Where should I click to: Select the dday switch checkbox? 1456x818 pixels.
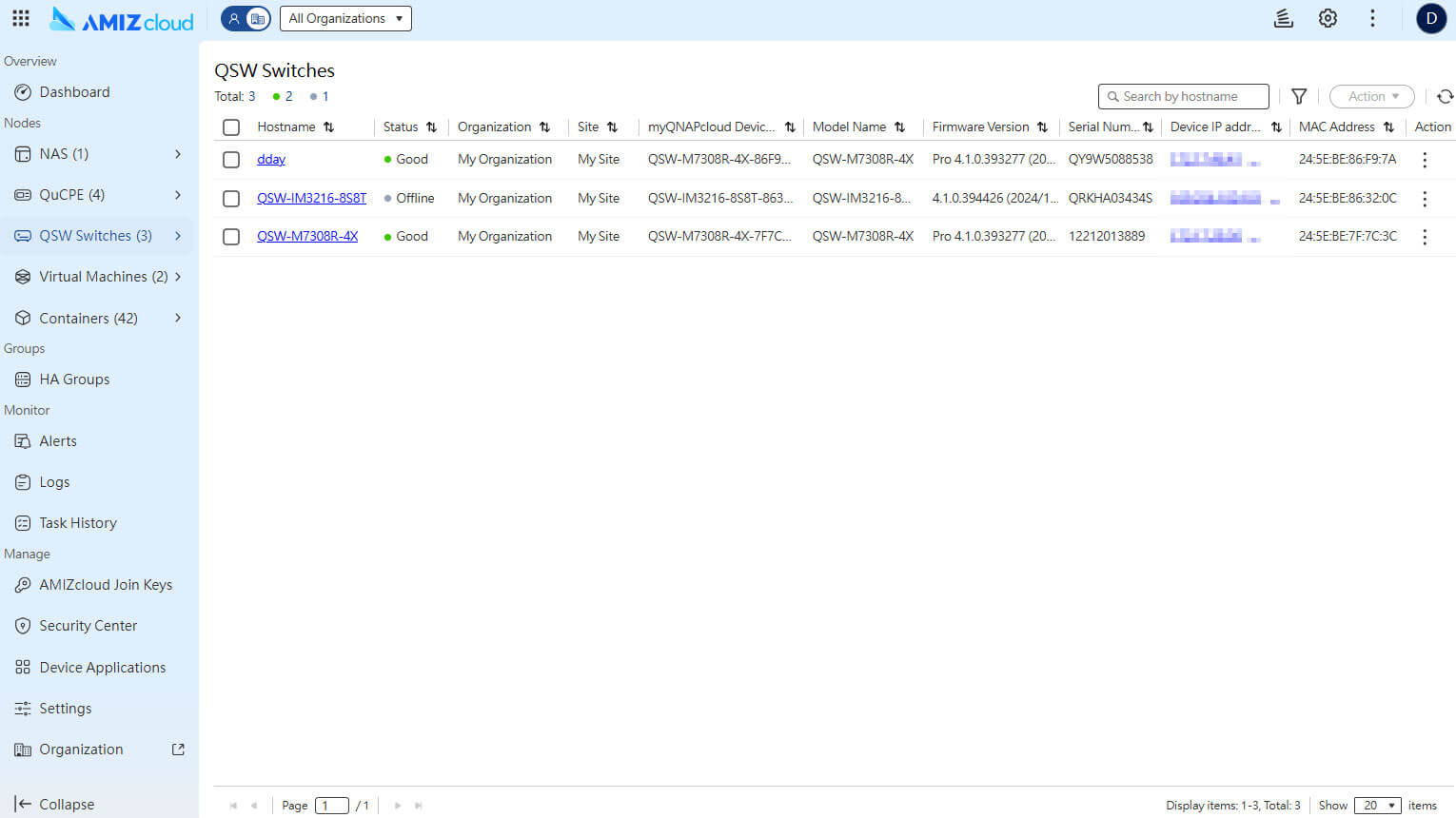coord(231,160)
